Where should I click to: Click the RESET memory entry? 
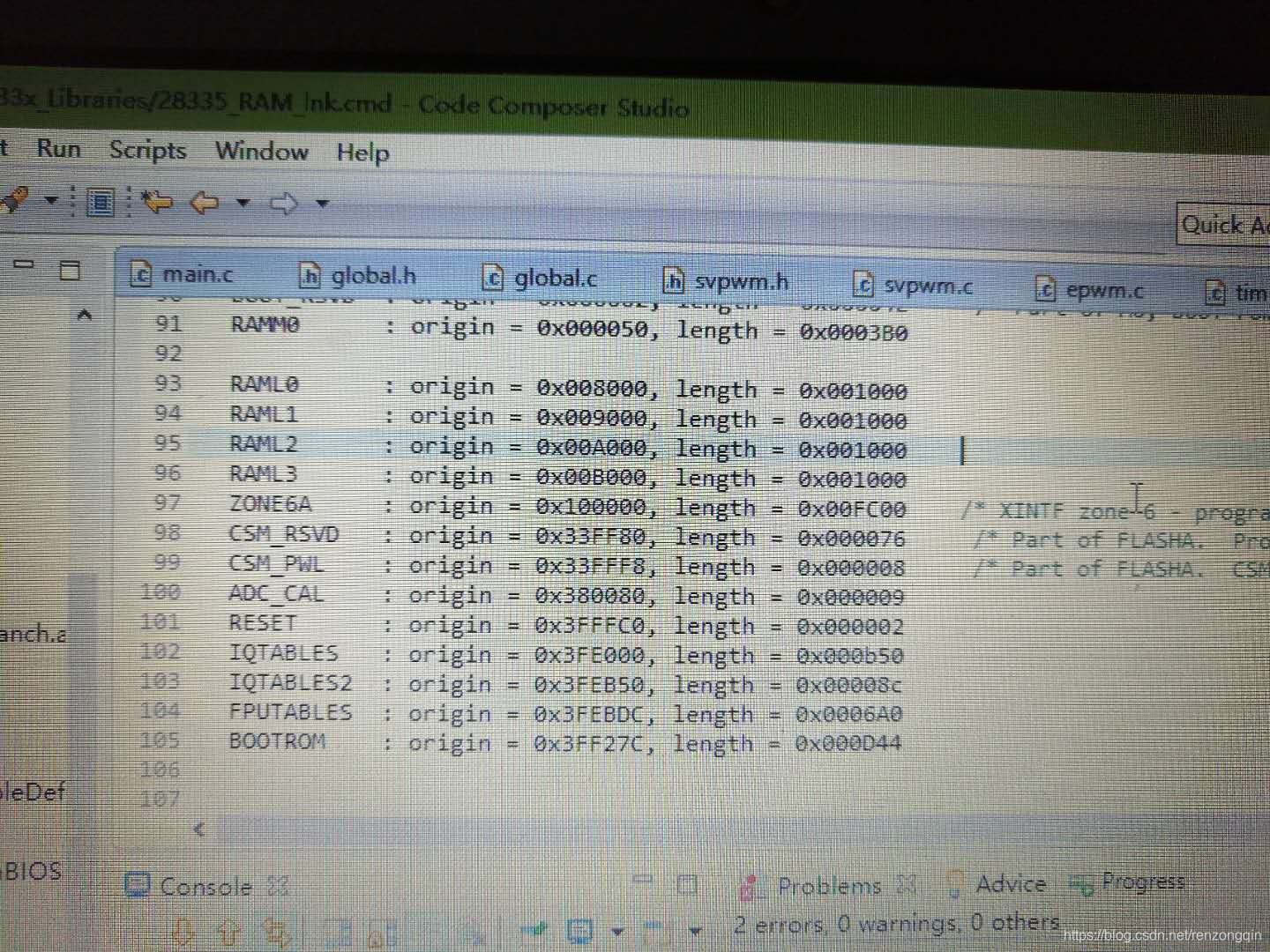565,624
